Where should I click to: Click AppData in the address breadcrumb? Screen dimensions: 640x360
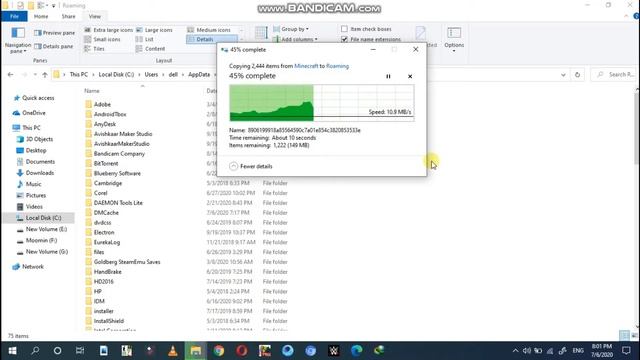pos(199,75)
